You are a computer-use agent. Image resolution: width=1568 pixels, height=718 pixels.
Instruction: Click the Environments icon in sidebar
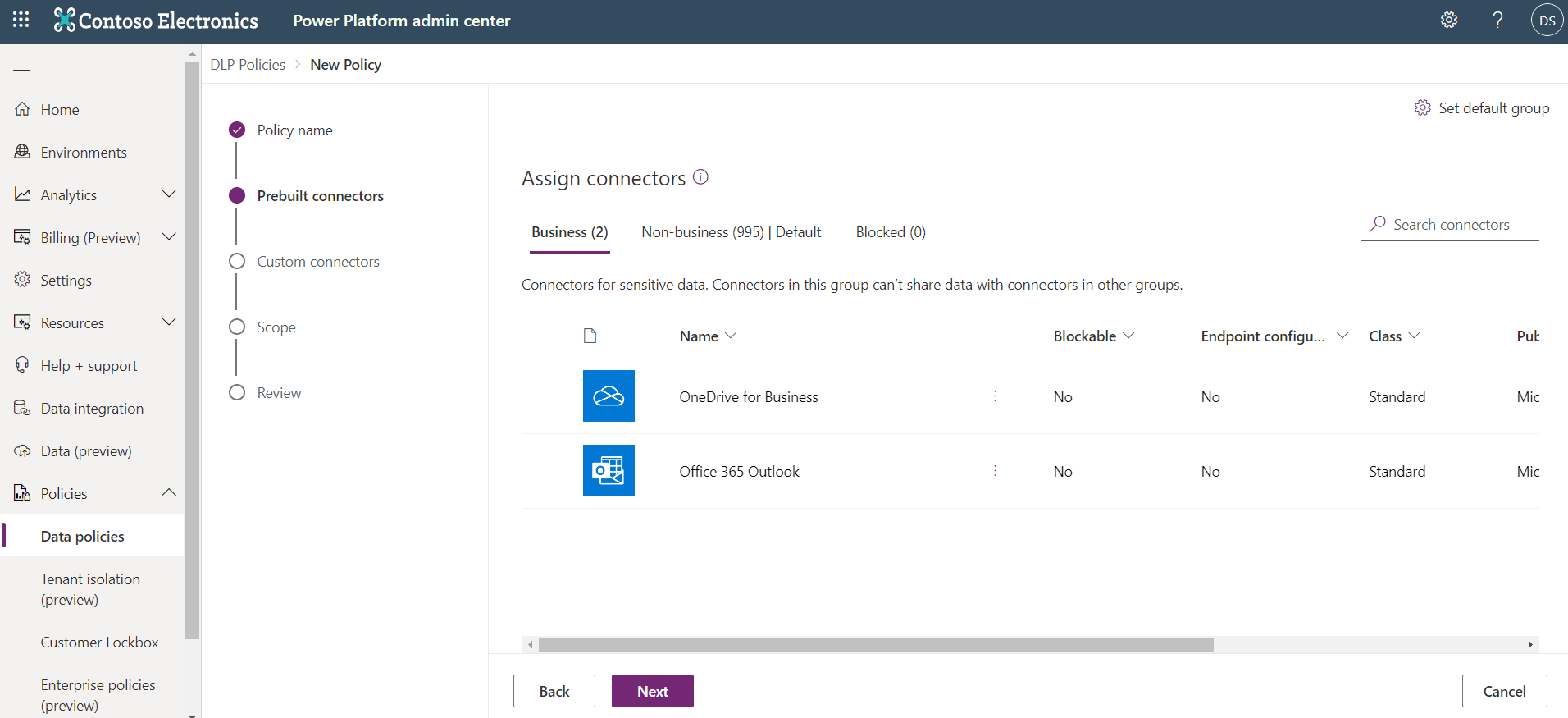point(22,152)
